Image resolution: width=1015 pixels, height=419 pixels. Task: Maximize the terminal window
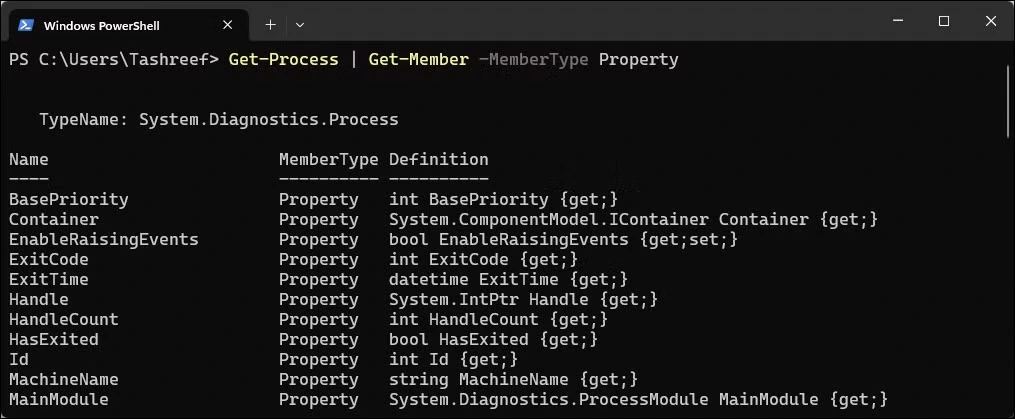click(x=944, y=21)
